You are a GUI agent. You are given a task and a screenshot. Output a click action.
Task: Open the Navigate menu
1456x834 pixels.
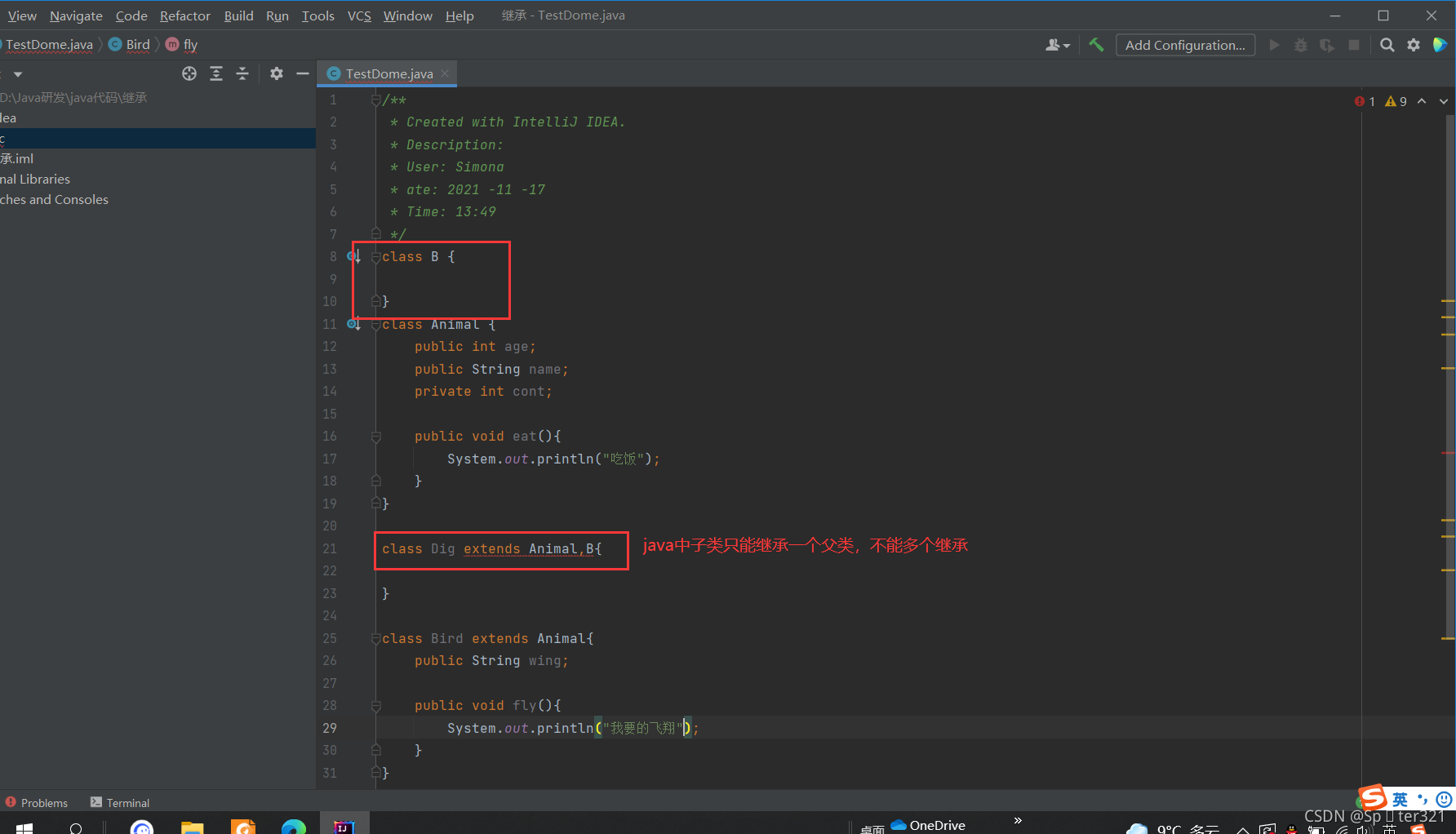[76, 16]
